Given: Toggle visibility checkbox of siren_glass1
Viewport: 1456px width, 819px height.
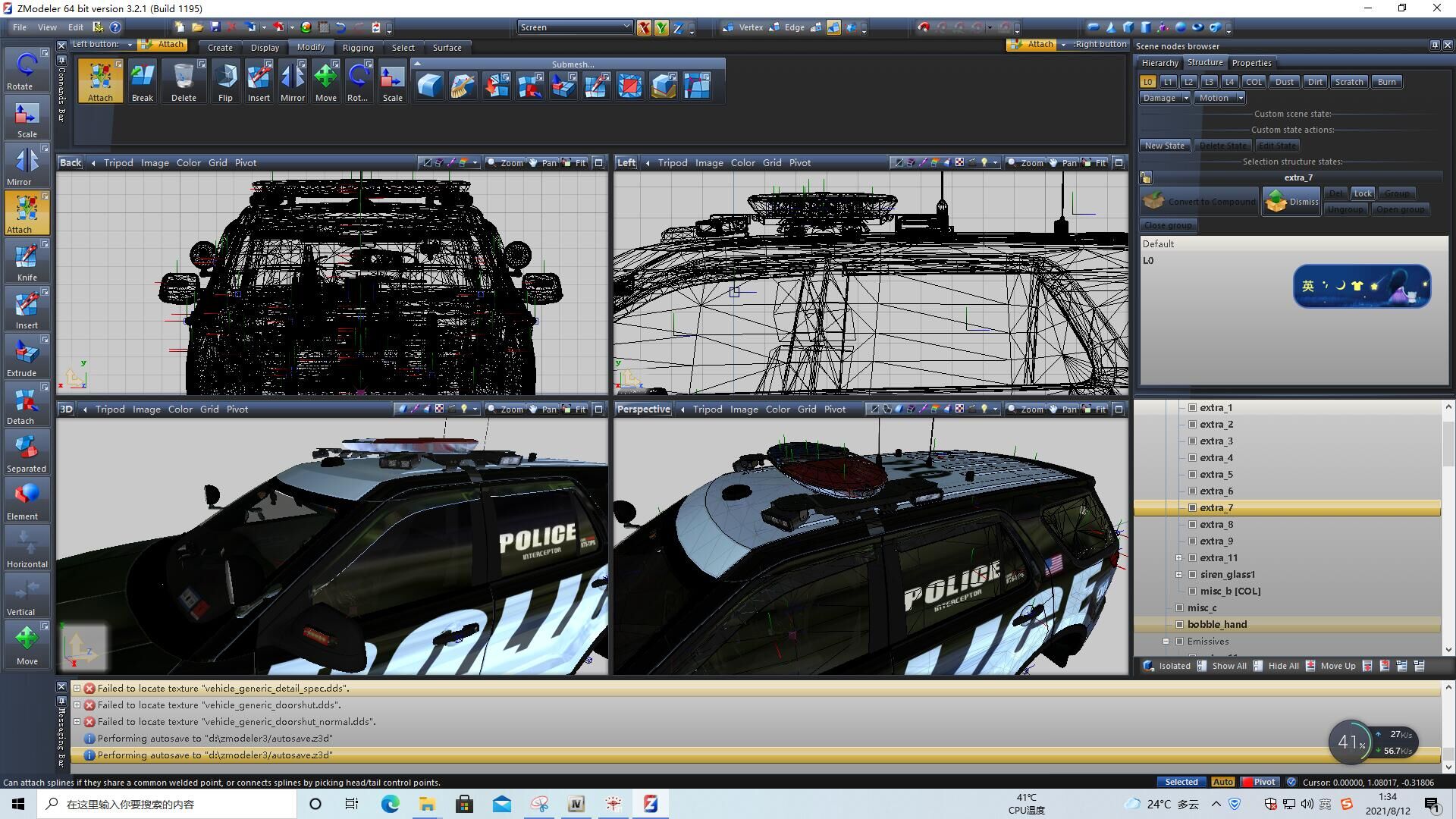Looking at the screenshot, I should [1192, 575].
